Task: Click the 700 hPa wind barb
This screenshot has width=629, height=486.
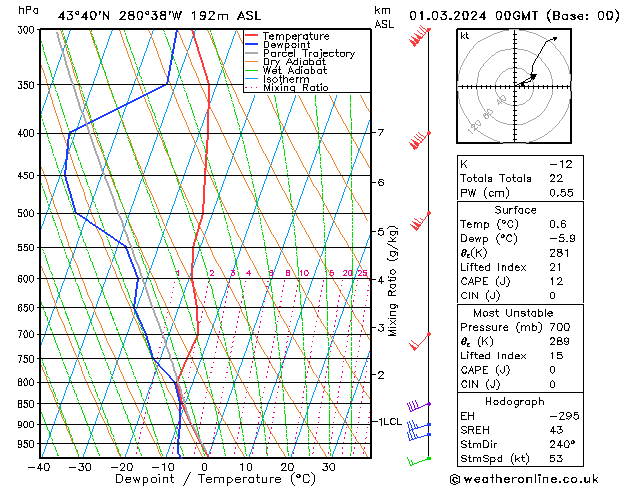Action: [x=420, y=342]
